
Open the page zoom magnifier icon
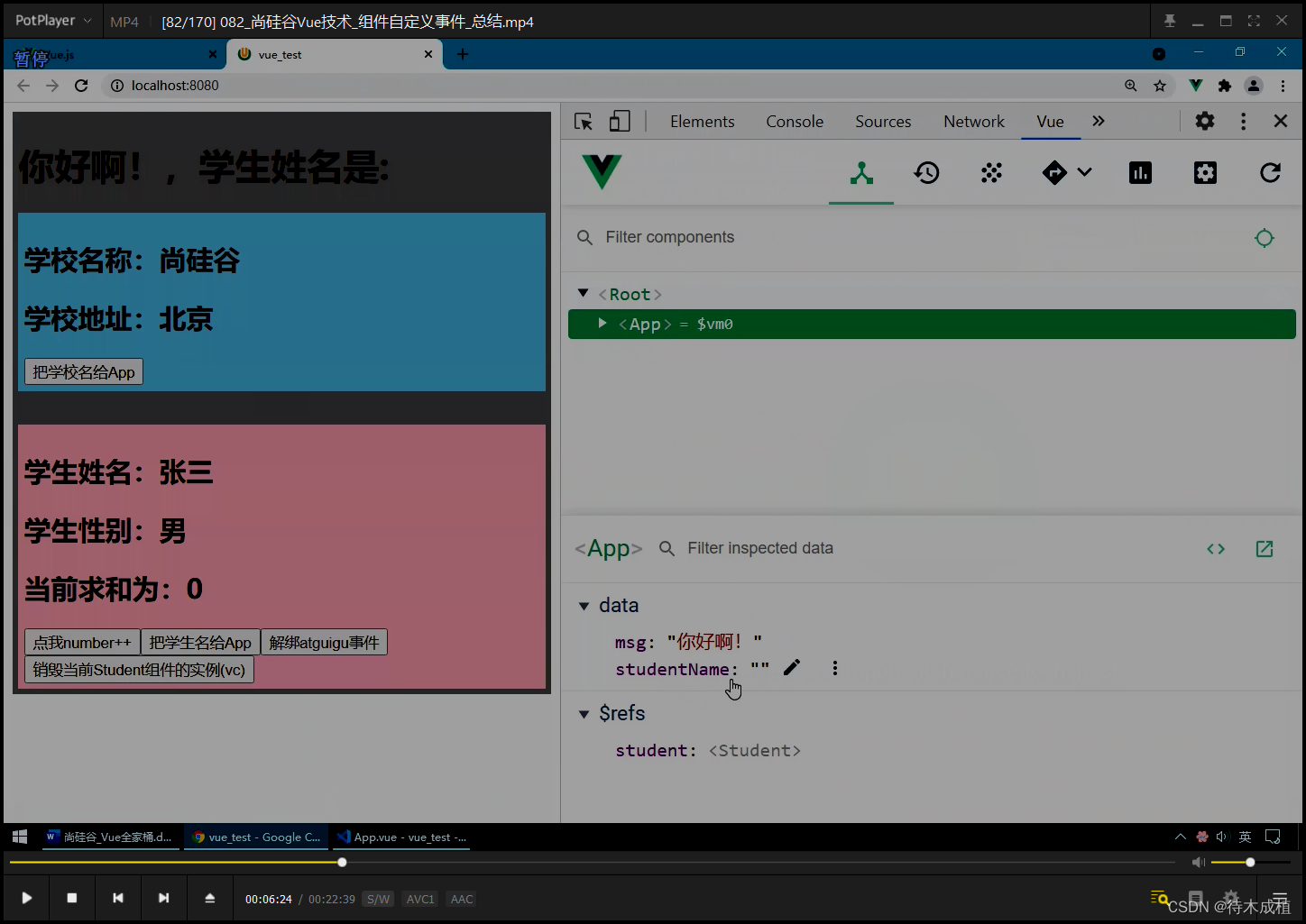click(1131, 86)
